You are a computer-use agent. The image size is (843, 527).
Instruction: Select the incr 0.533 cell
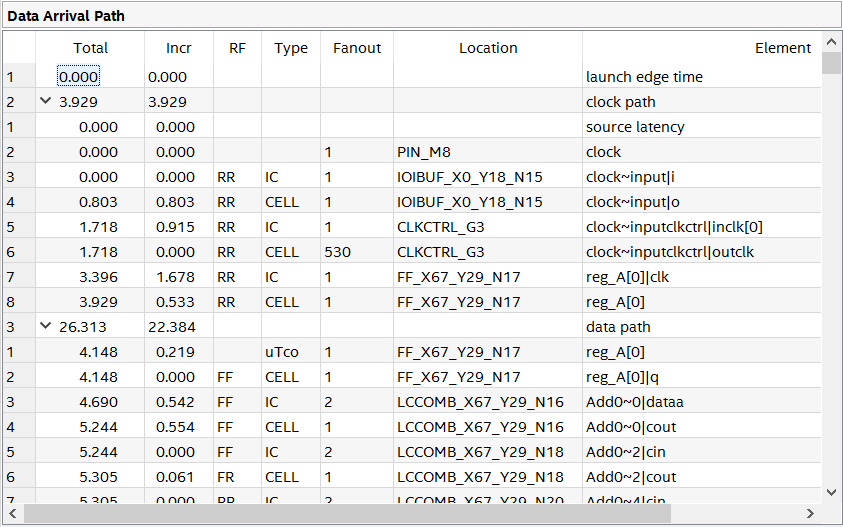178,302
